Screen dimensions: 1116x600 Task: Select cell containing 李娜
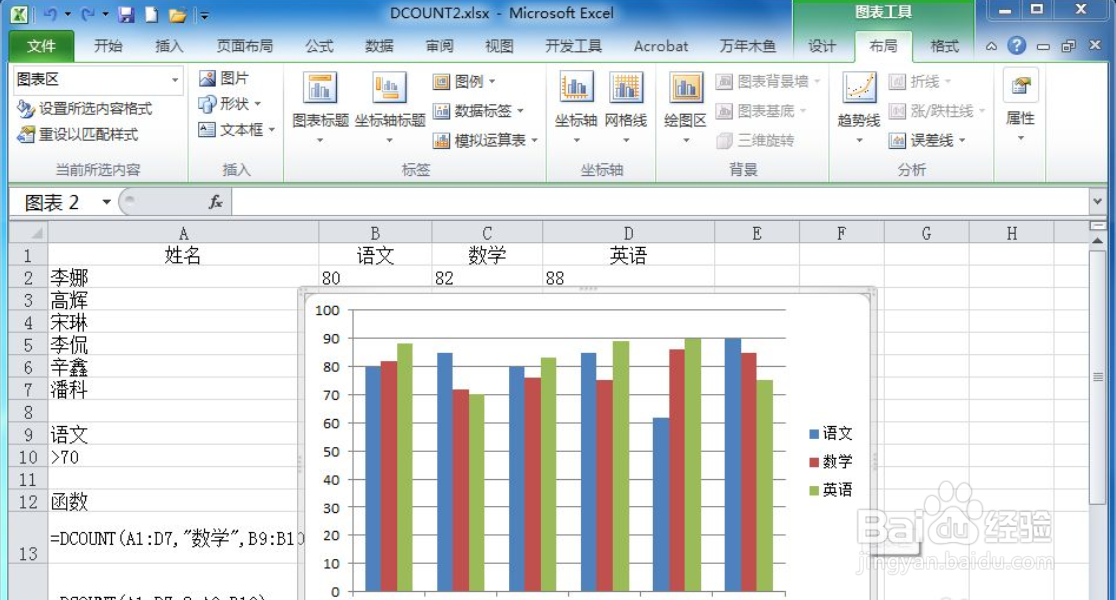(x=183, y=278)
